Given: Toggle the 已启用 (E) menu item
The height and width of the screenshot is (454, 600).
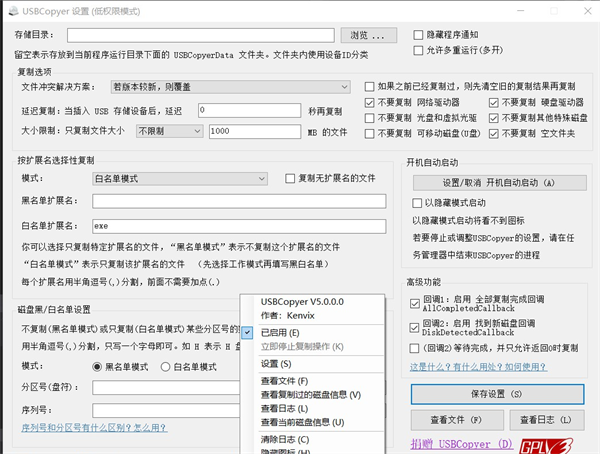Looking at the screenshot, I should [x=280, y=332].
